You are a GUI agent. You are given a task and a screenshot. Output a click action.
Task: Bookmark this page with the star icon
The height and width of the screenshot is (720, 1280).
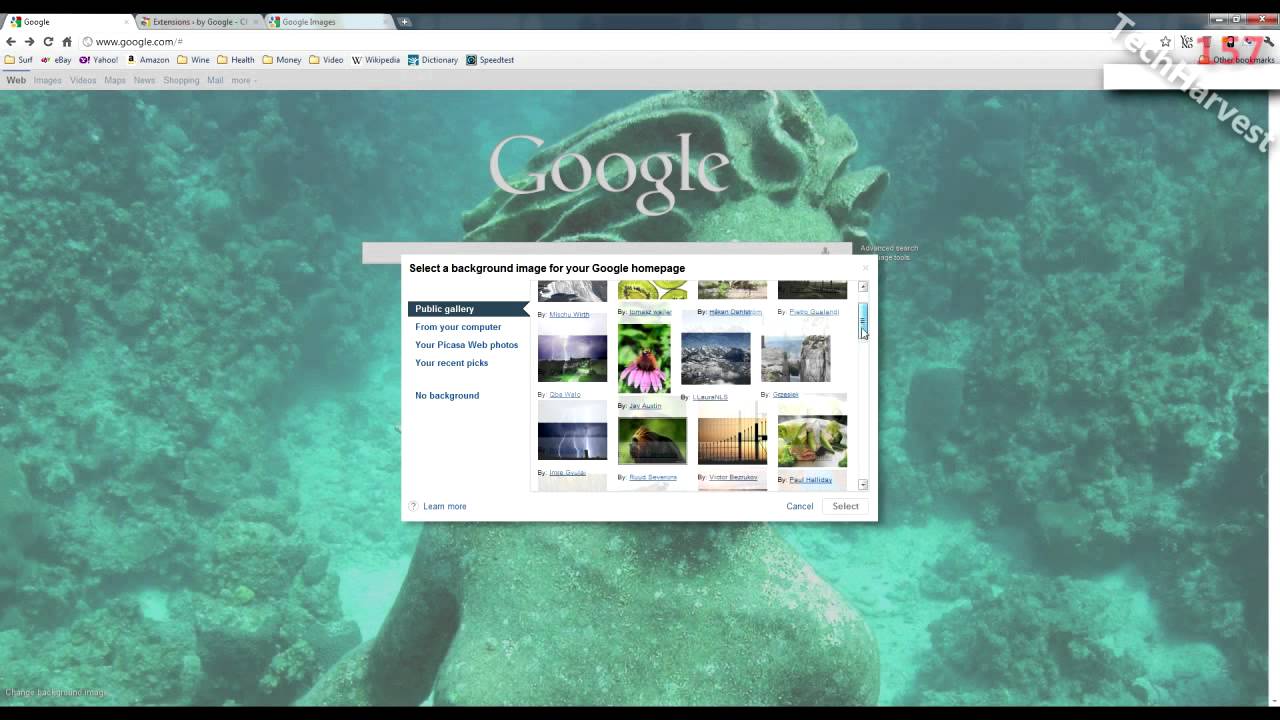click(x=1165, y=42)
